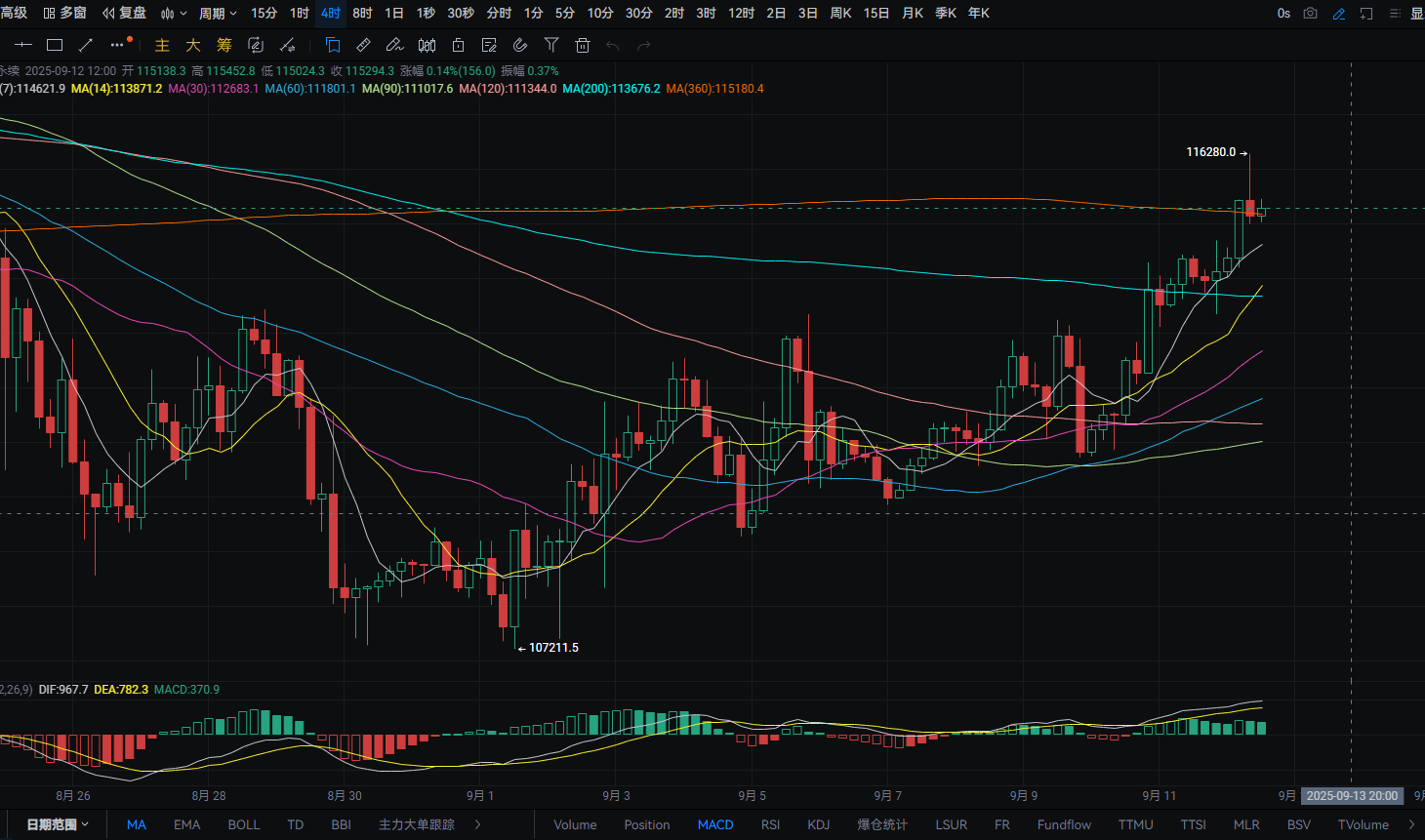Image resolution: width=1425 pixels, height=840 pixels.
Task: Expand more indicators with right chevron after TVolume
Action: pyautogui.click(x=1411, y=824)
